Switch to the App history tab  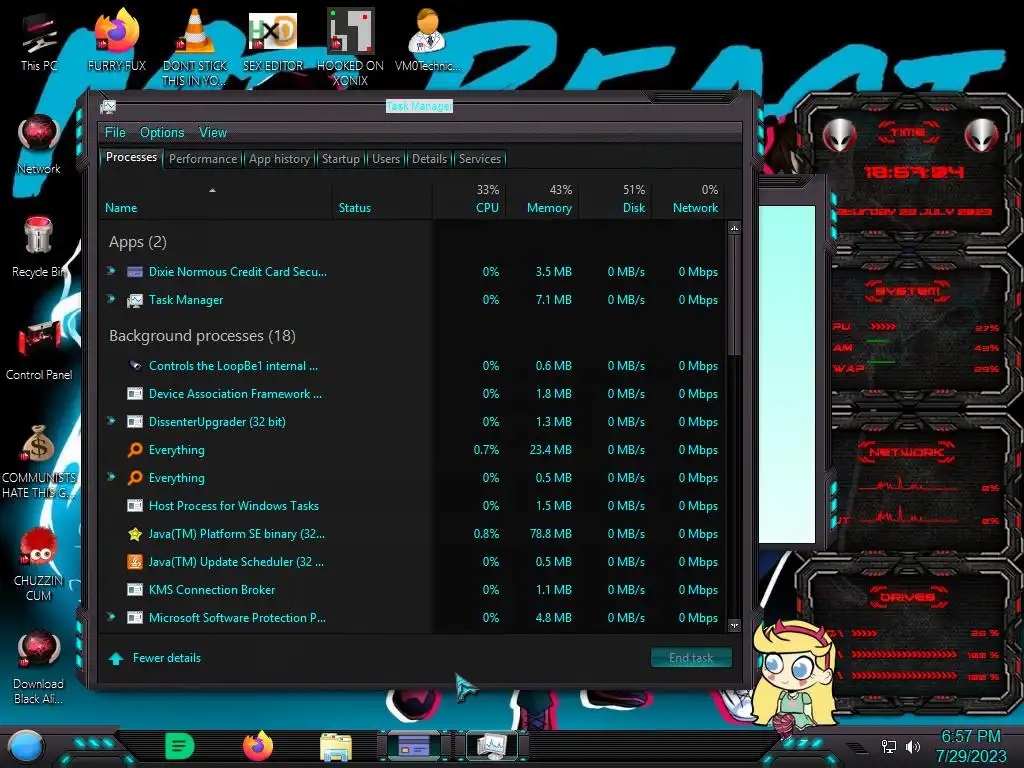[x=280, y=159]
